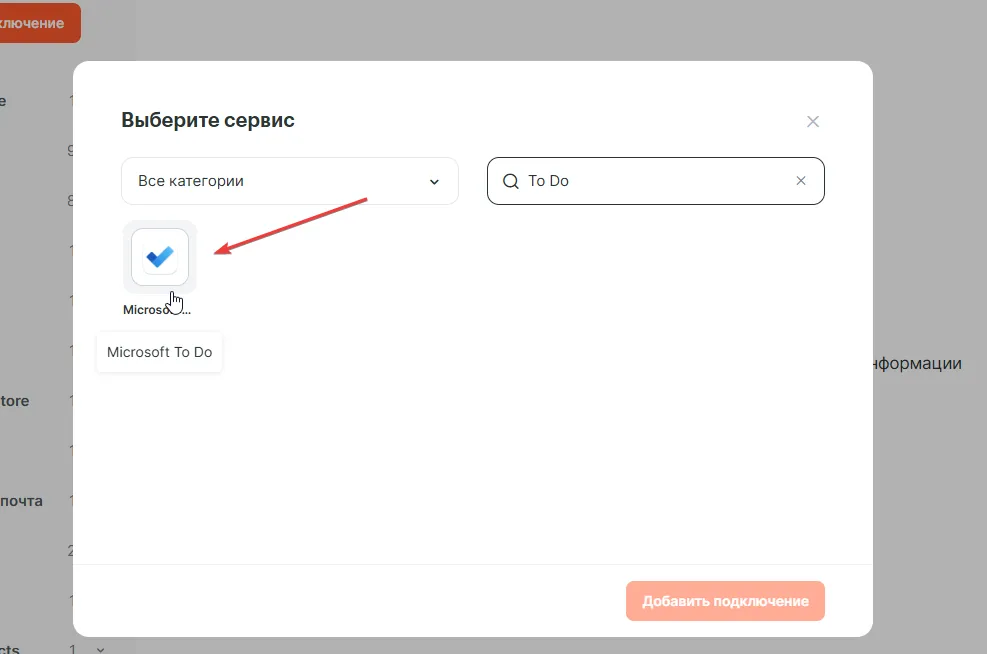Click the Выберите сервис dialog title

tap(208, 121)
